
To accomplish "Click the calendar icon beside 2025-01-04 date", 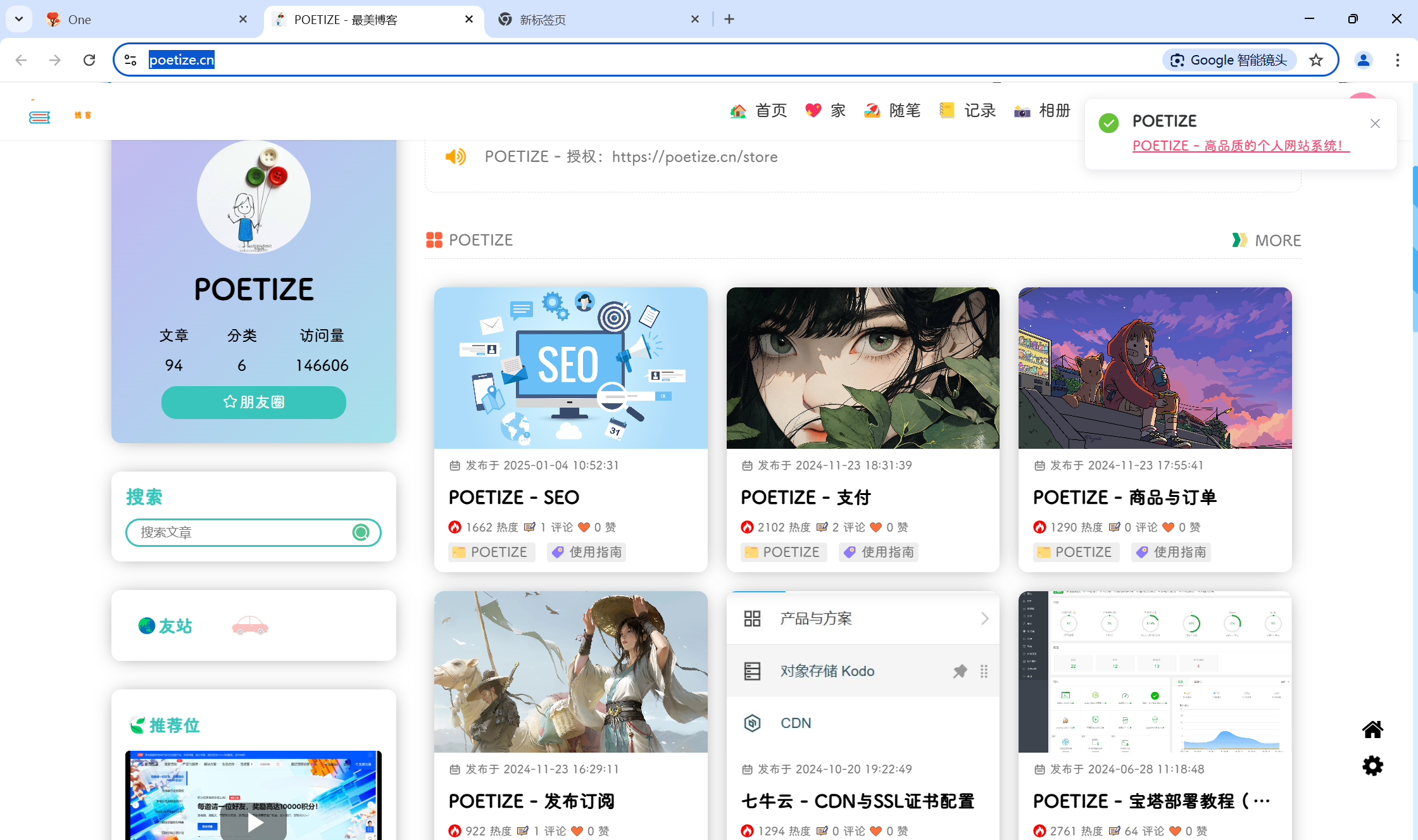I will (455, 466).
